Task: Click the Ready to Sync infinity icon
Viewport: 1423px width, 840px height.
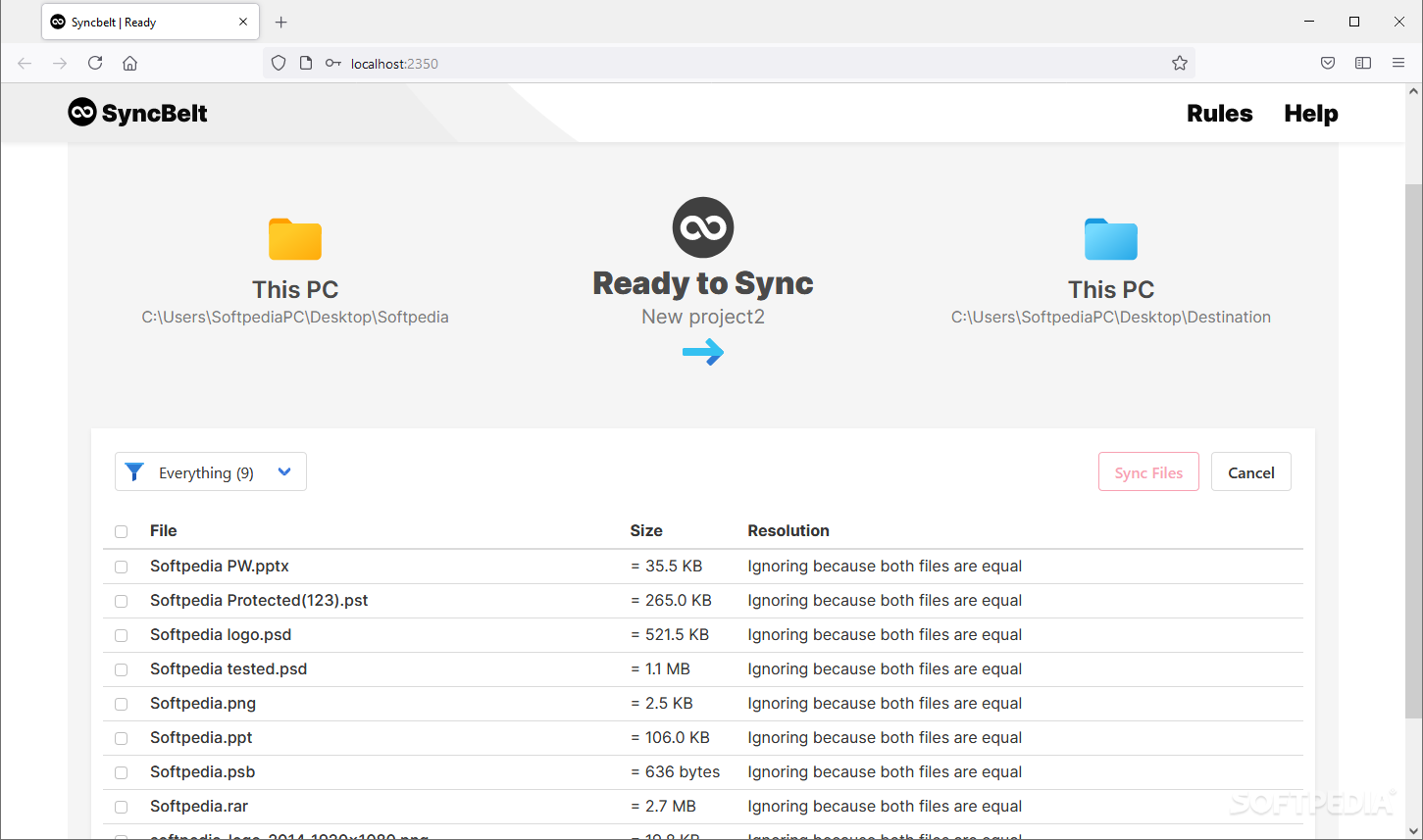Action: tap(703, 227)
